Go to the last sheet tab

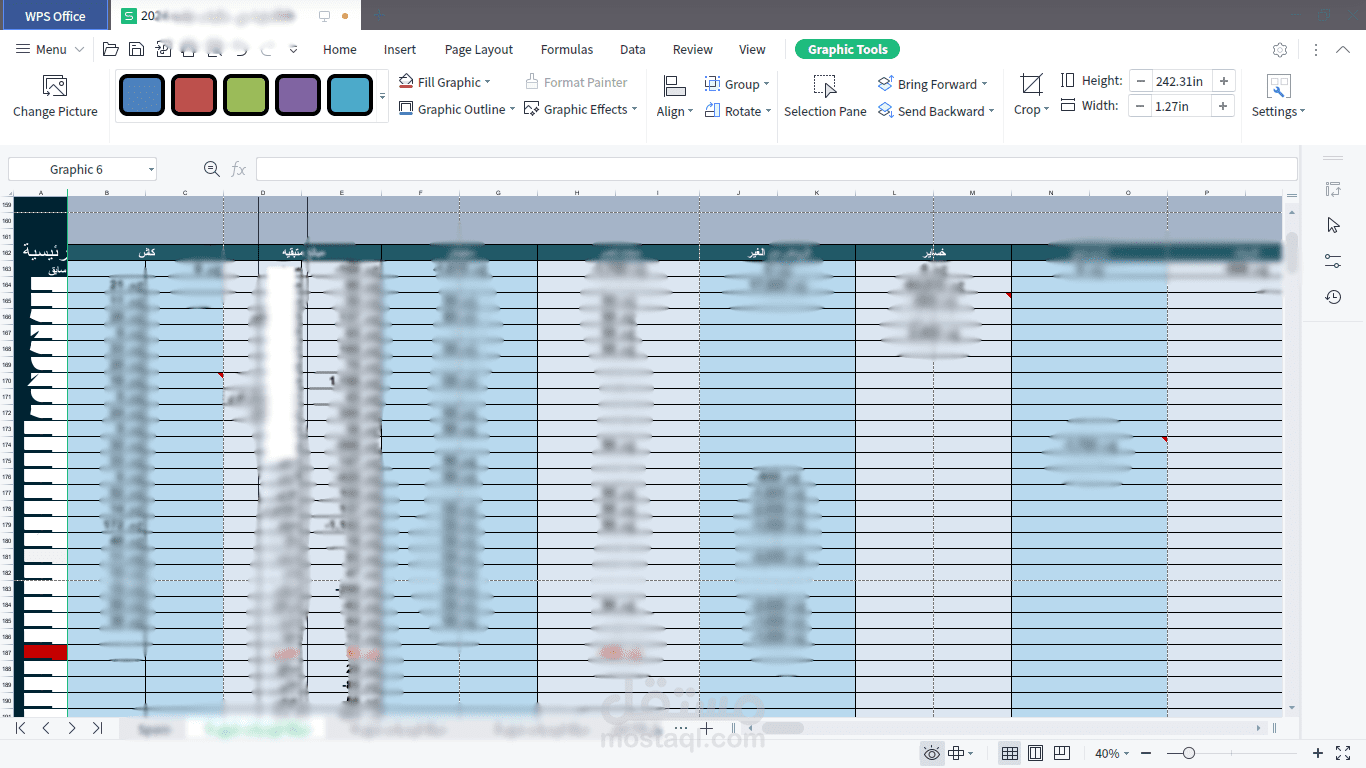[97, 728]
